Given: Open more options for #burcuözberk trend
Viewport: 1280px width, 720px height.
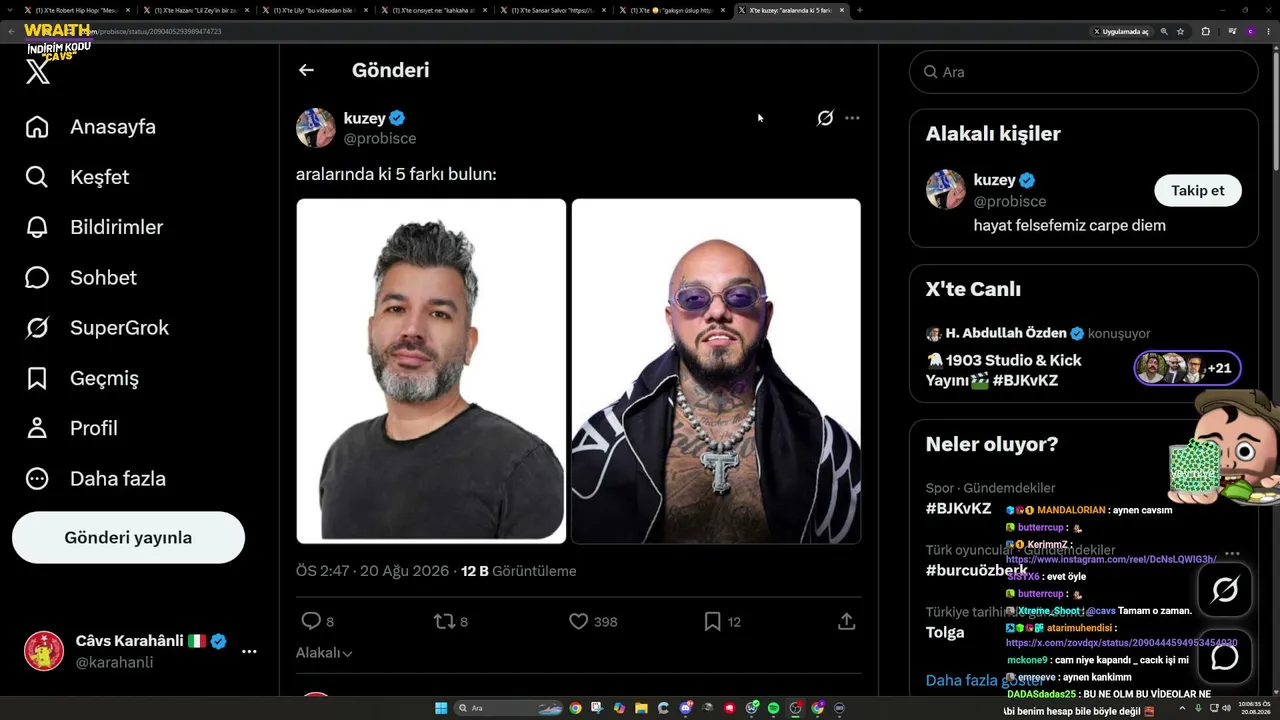Looking at the screenshot, I should click(1232, 553).
